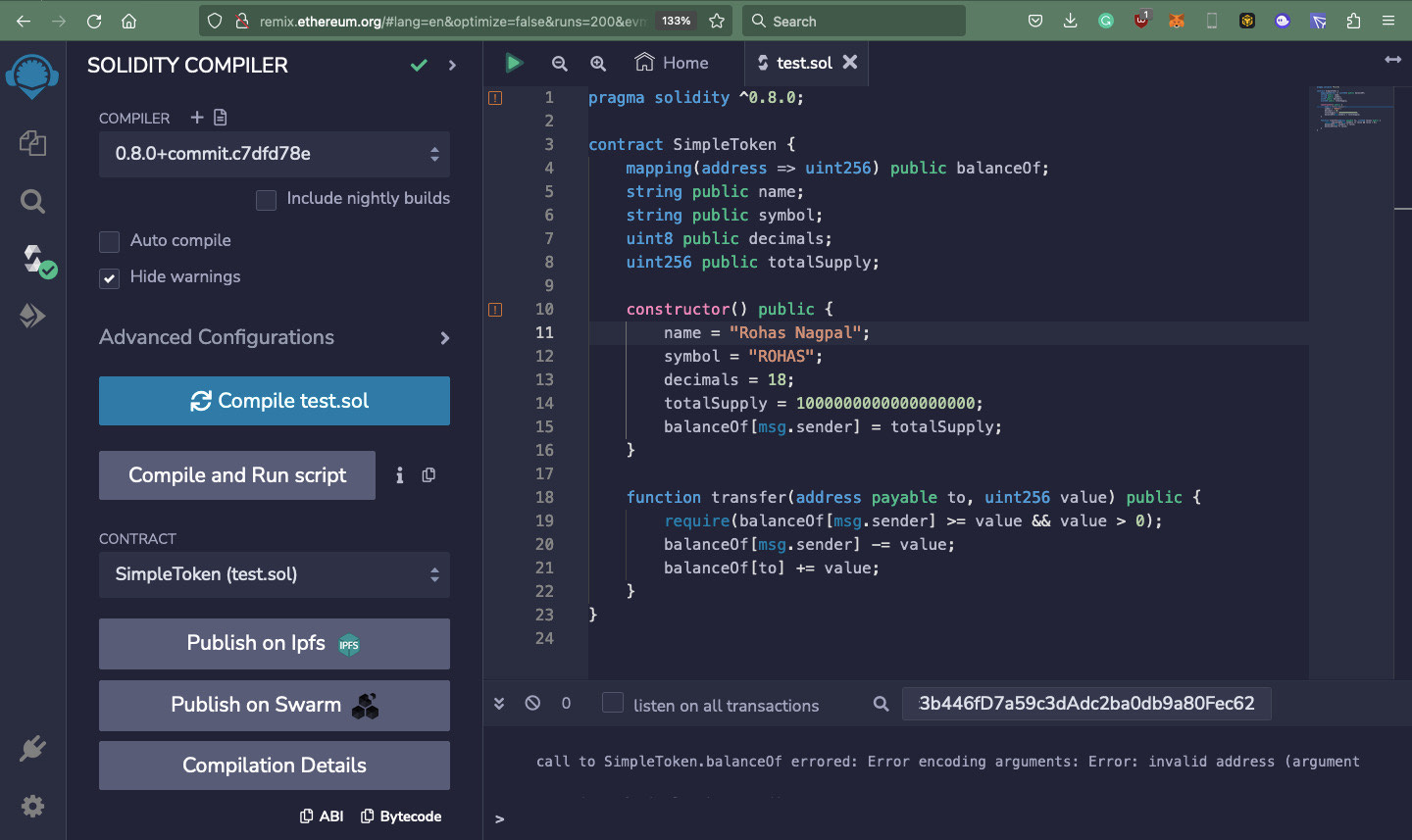This screenshot has height=840, width=1412.
Task: Enable listen on all transactions
Action: 612,704
